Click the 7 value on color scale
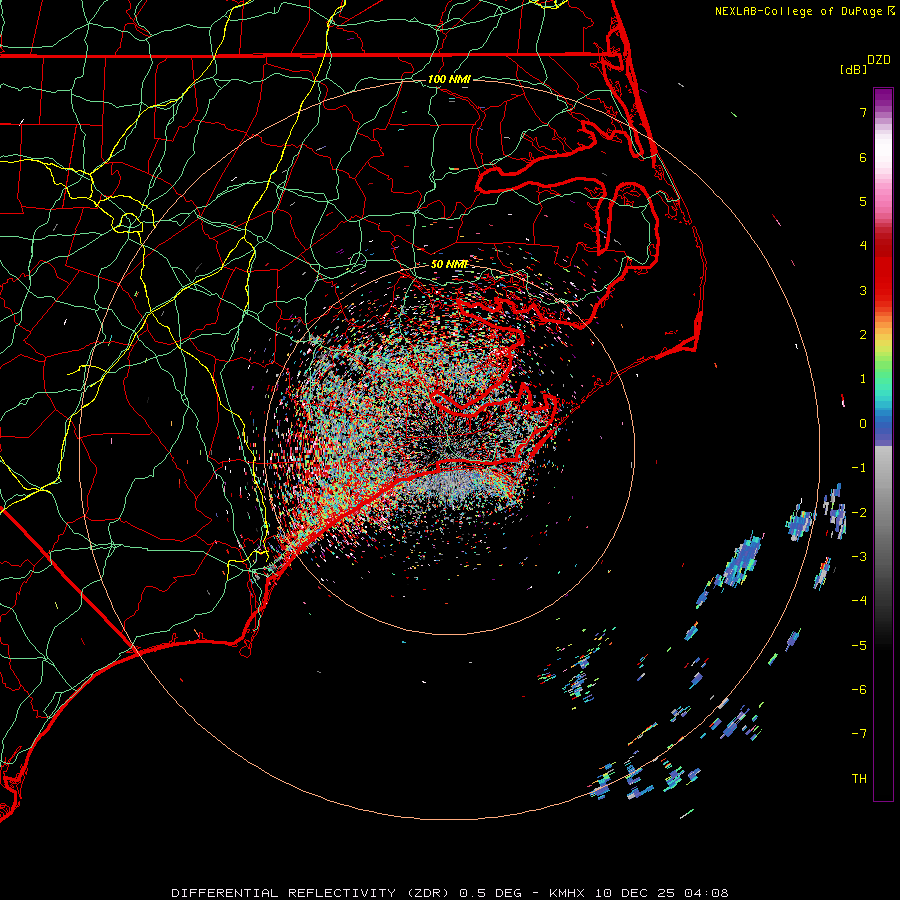900x900 pixels. (863, 112)
